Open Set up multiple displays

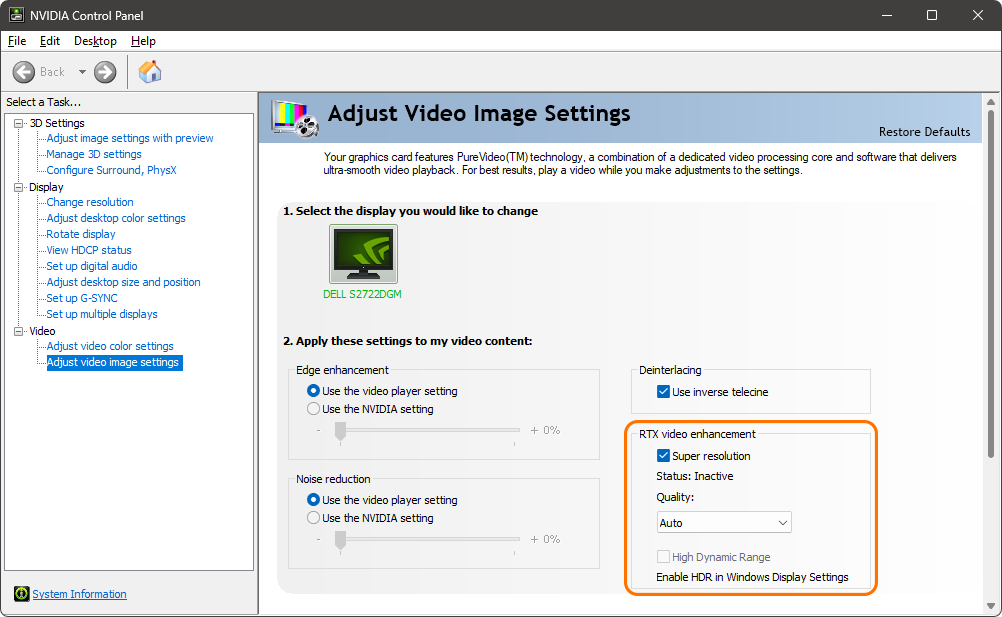(102, 314)
